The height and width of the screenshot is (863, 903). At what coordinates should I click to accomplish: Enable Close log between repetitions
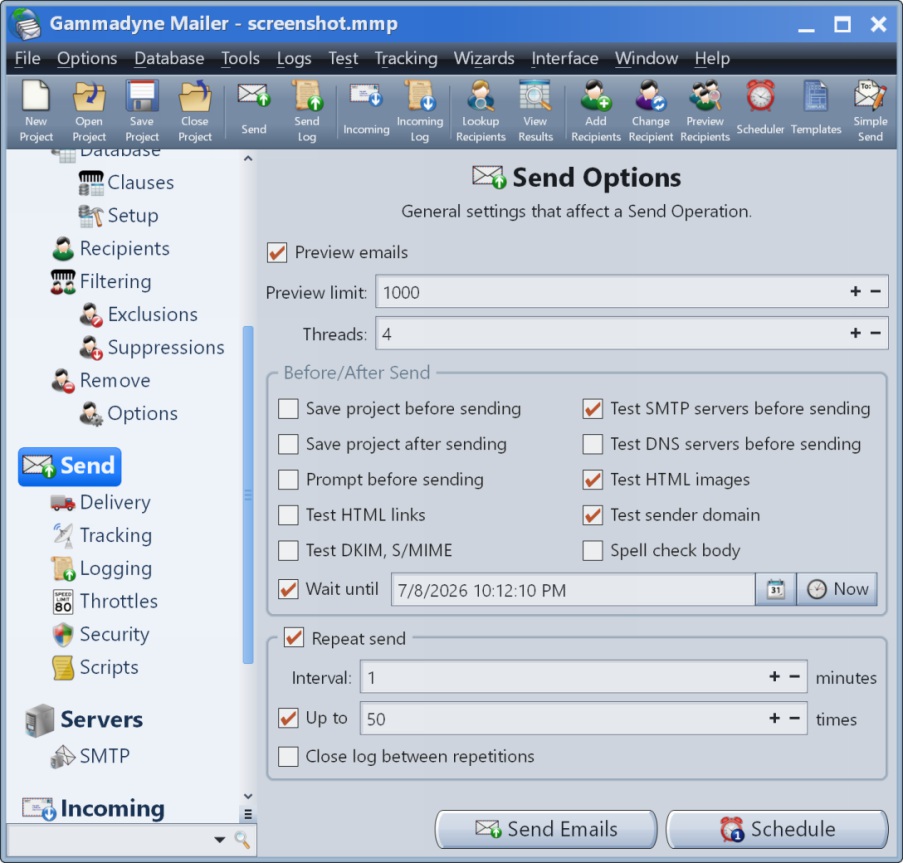(288, 756)
